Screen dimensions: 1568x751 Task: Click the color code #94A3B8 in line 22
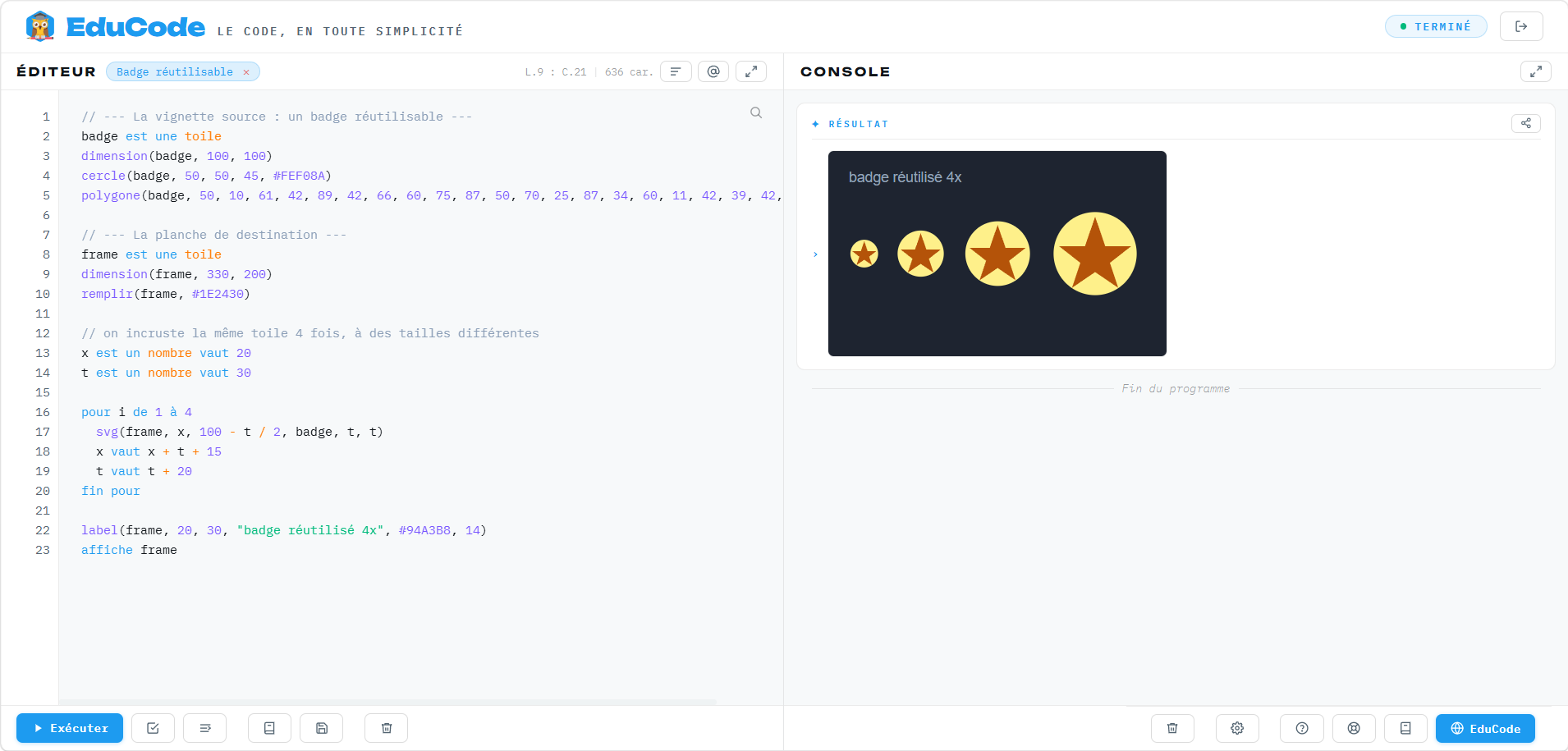[x=424, y=530]
